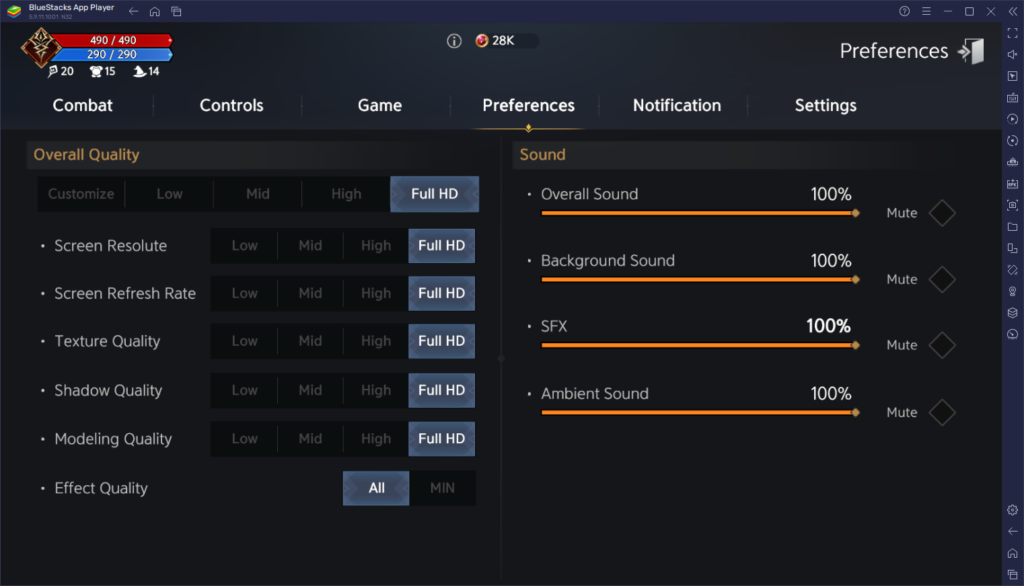This screenshot has height=586, width=1024.
Task: Open the multi-instance icon in the title bar
Action: 176,11
